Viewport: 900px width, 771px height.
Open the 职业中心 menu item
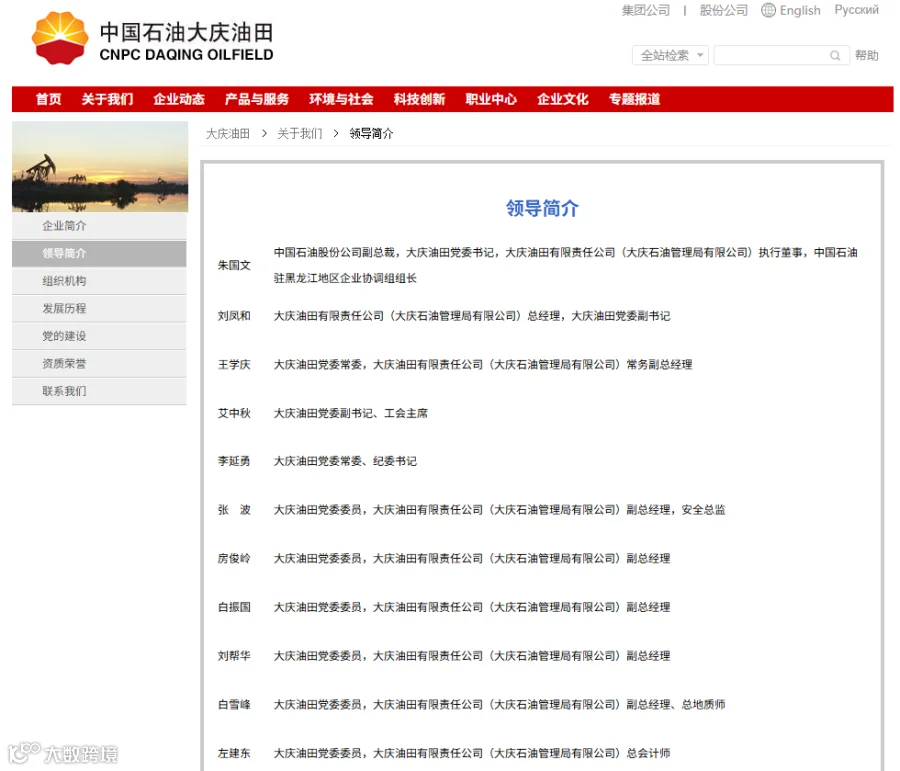[x=491, y=99]
